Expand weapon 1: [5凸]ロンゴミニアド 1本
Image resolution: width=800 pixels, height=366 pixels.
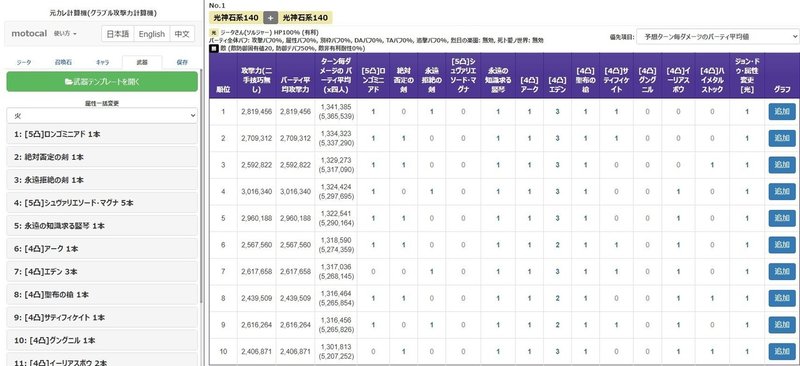(x=102, y=134)
